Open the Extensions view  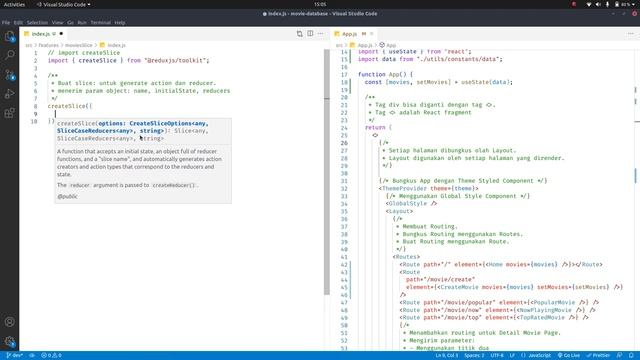(9, 113)
